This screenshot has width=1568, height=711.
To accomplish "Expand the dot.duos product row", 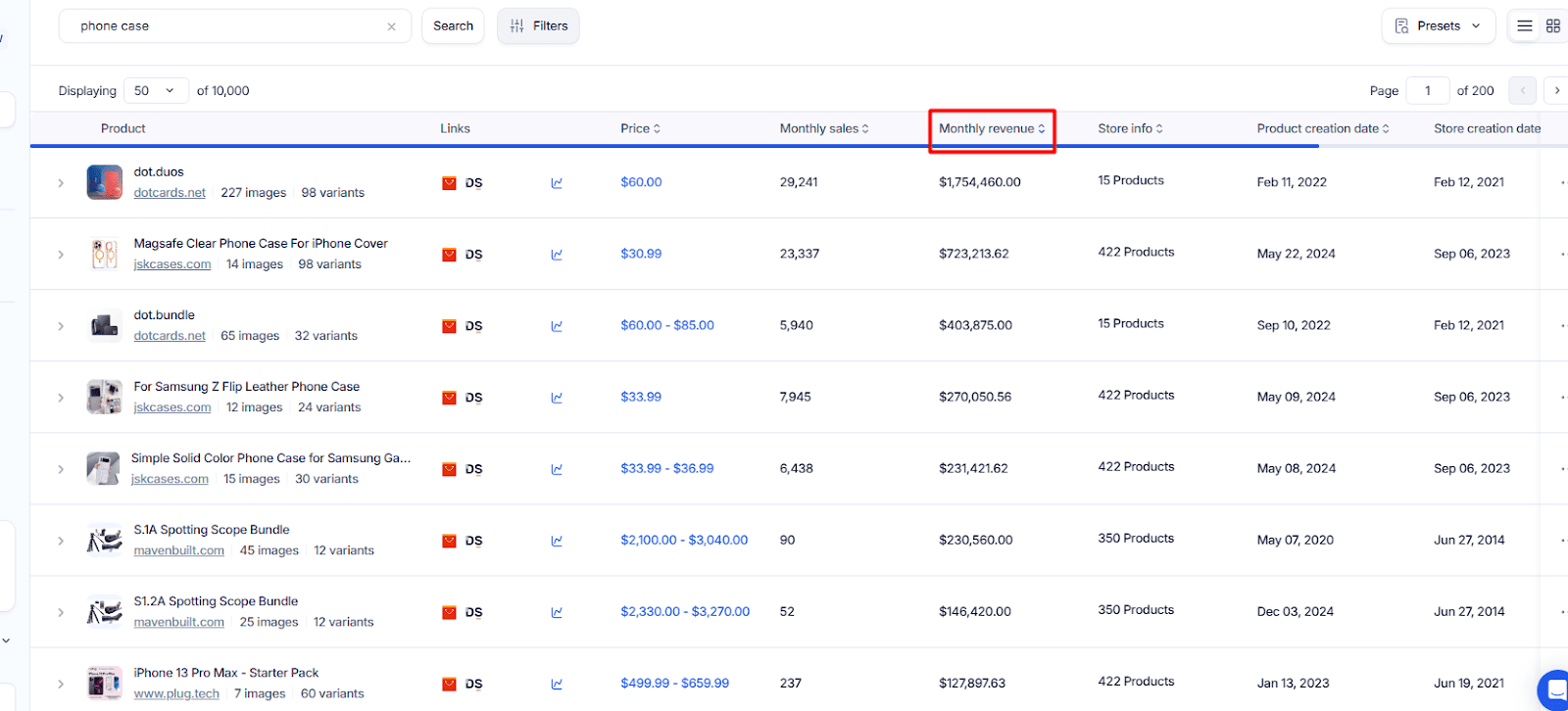I will (61, 183).
